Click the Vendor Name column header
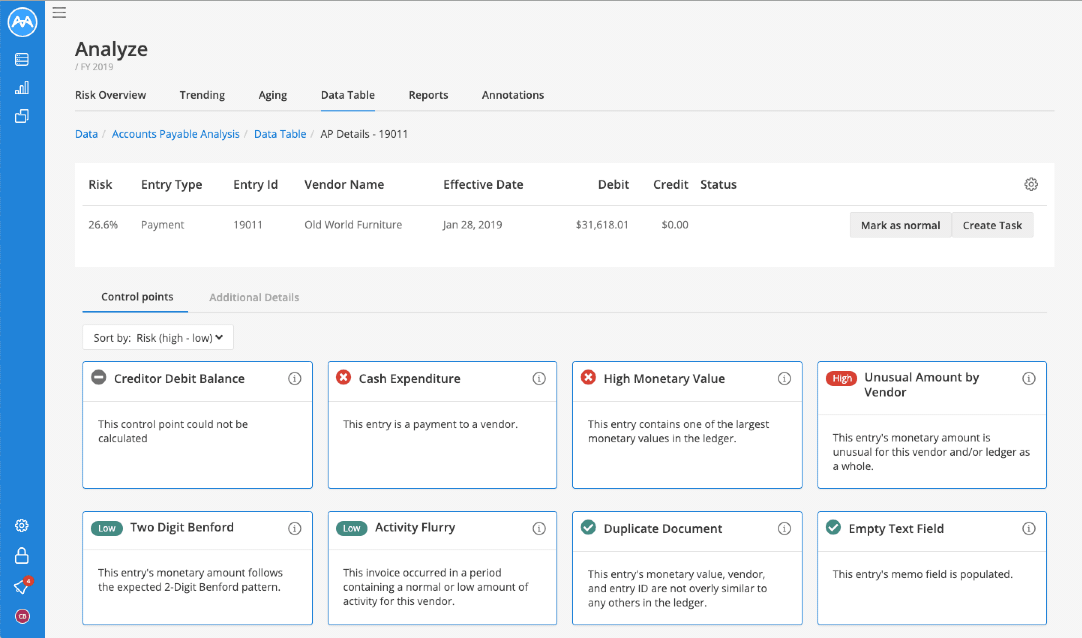Viewport: 1082px width, 638px height. pos(344,184)
